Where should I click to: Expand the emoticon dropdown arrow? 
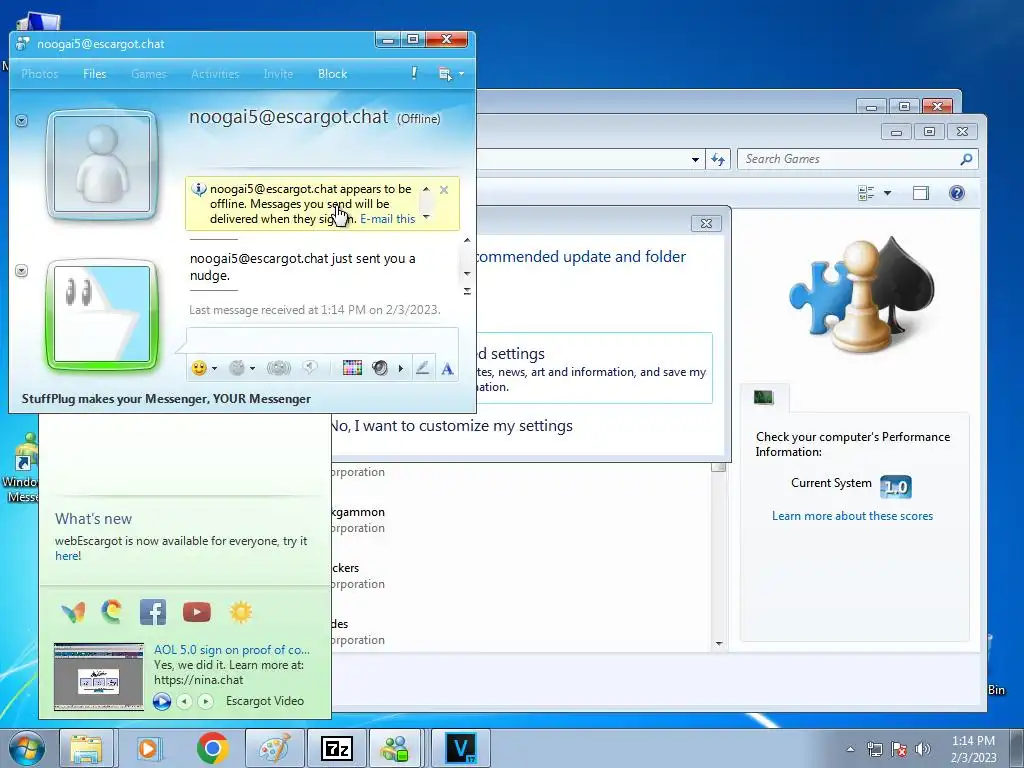214,368
